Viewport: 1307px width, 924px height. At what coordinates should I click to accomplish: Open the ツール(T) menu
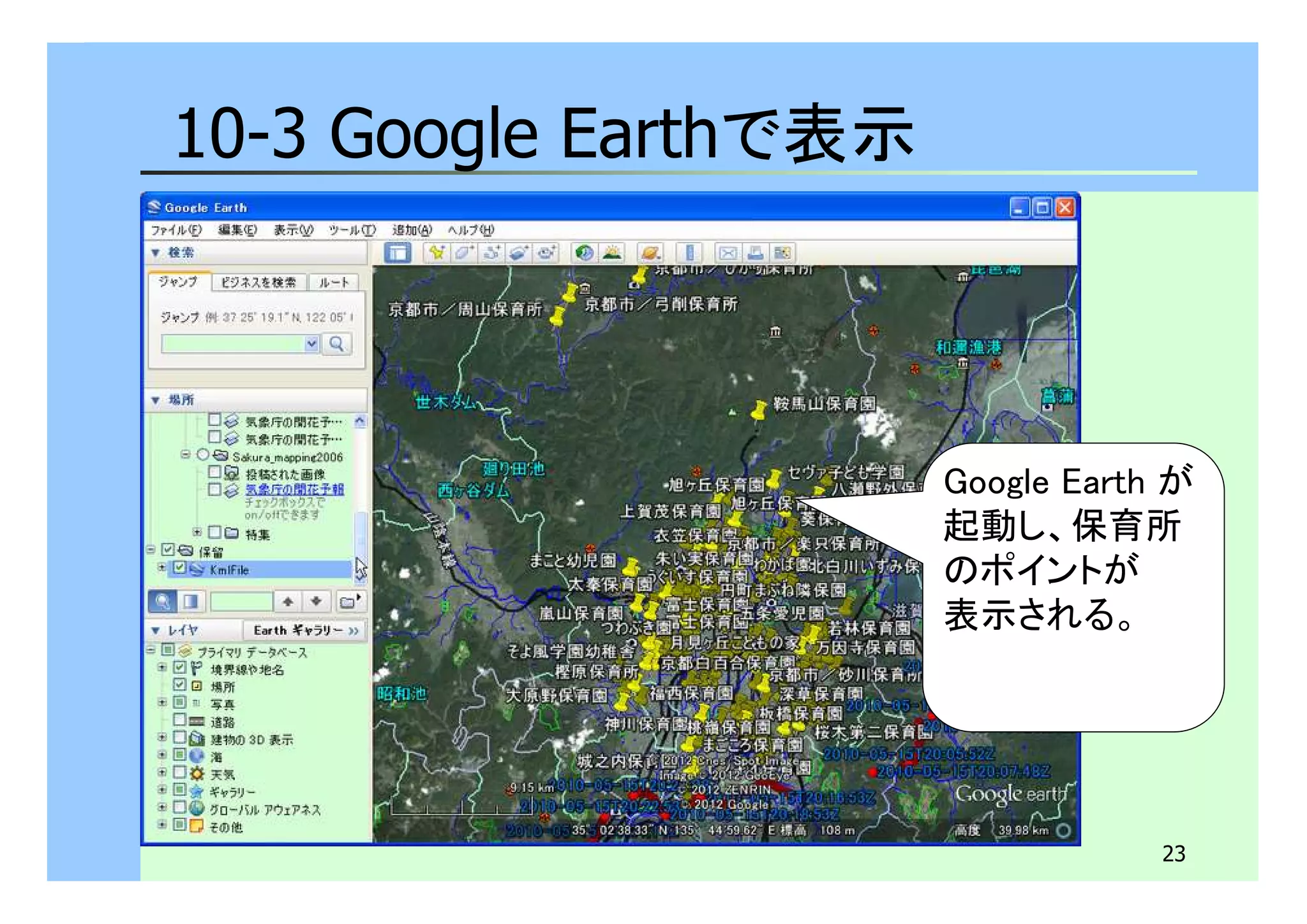point(352,230)
